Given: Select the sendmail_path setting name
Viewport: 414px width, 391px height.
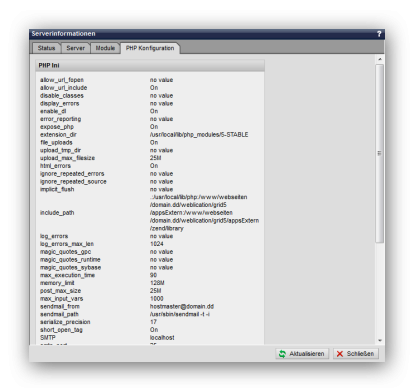Looking at the screenshot, I should pos(59,314).
